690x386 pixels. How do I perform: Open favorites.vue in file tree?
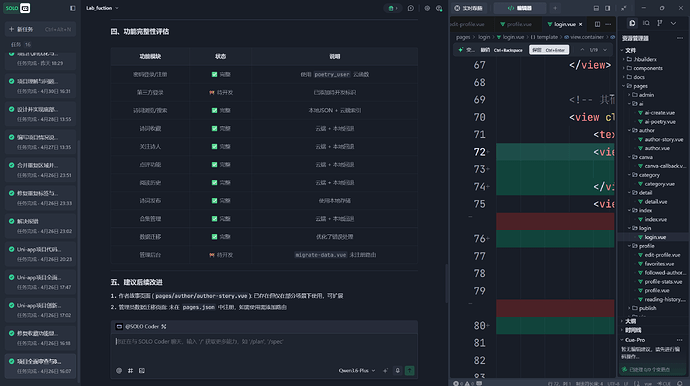coord(659,264)
